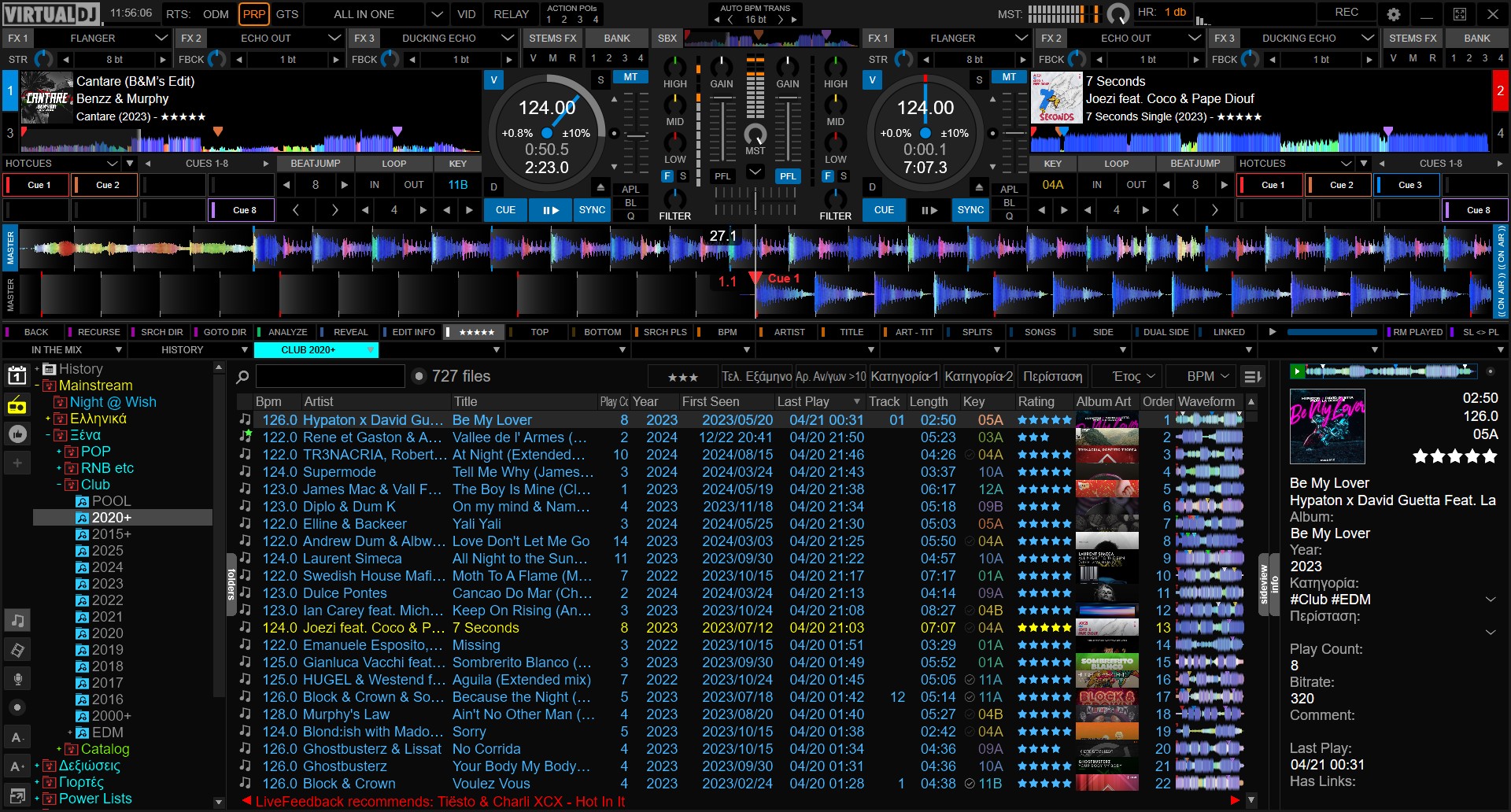Select the 2015+ folder in tree

click(111, 534)
